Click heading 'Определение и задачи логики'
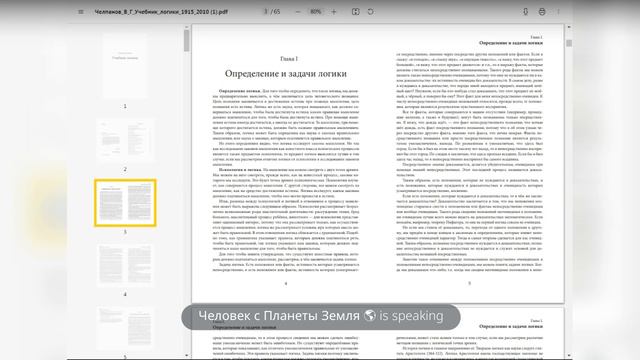Image resolution: width=640 pixels, height=360 pixels. click(x=286, y=74)
